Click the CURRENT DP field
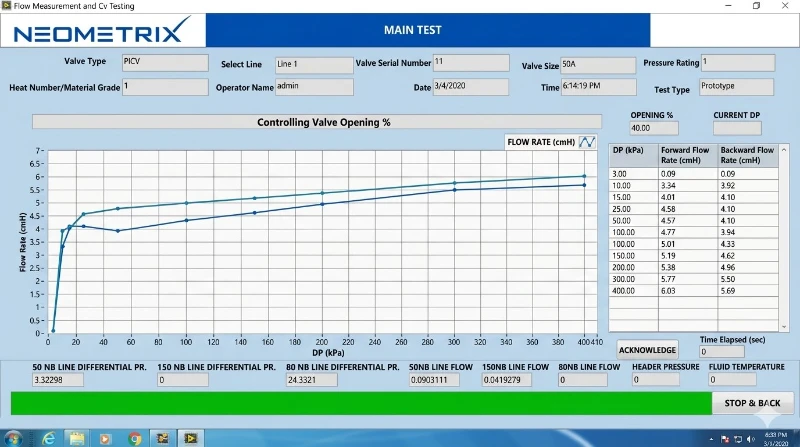Image resolution: width=800 pixels, height=447 pixels. coord(737,128)
